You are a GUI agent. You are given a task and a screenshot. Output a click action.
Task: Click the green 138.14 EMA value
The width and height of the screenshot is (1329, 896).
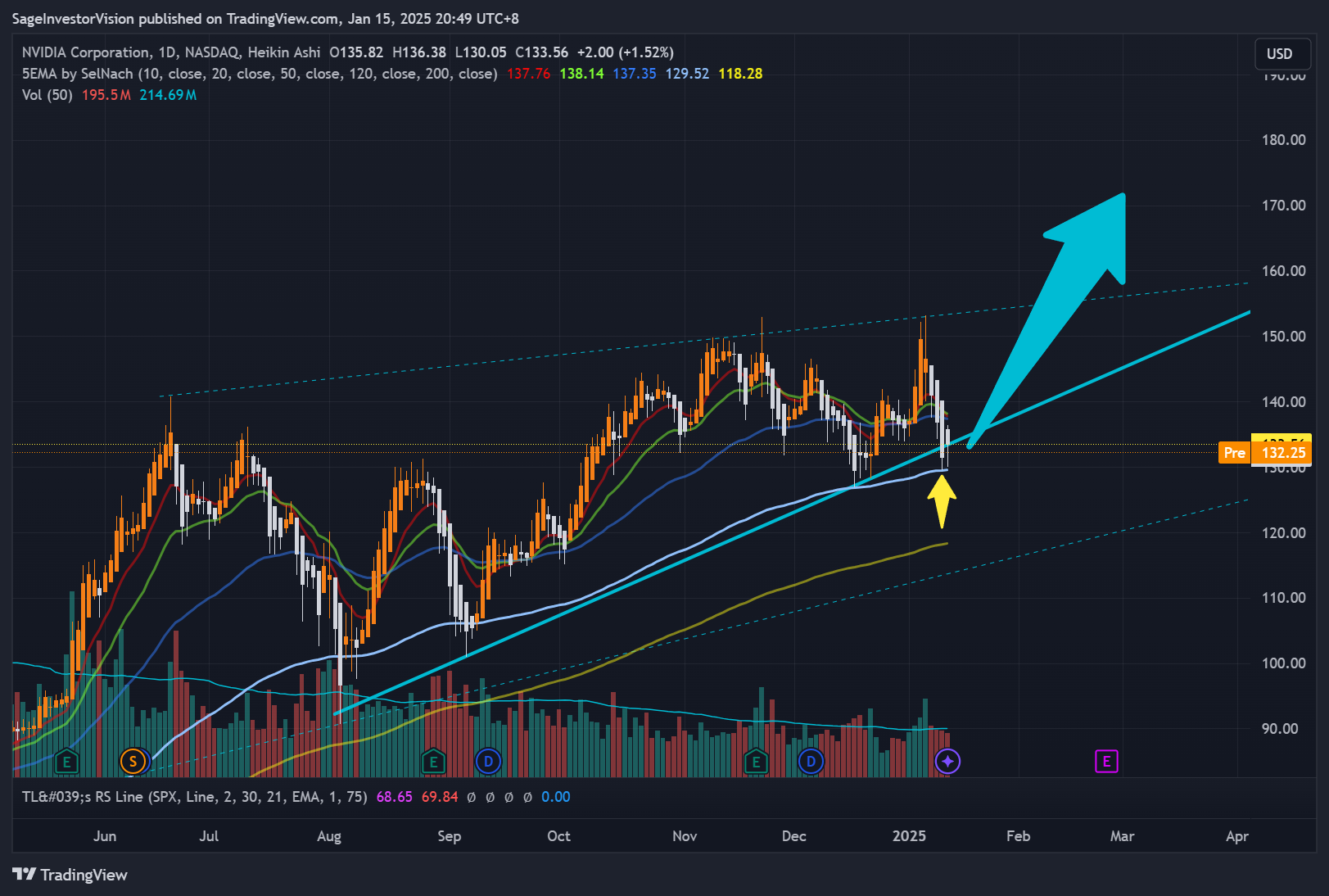tap(581, 74)
